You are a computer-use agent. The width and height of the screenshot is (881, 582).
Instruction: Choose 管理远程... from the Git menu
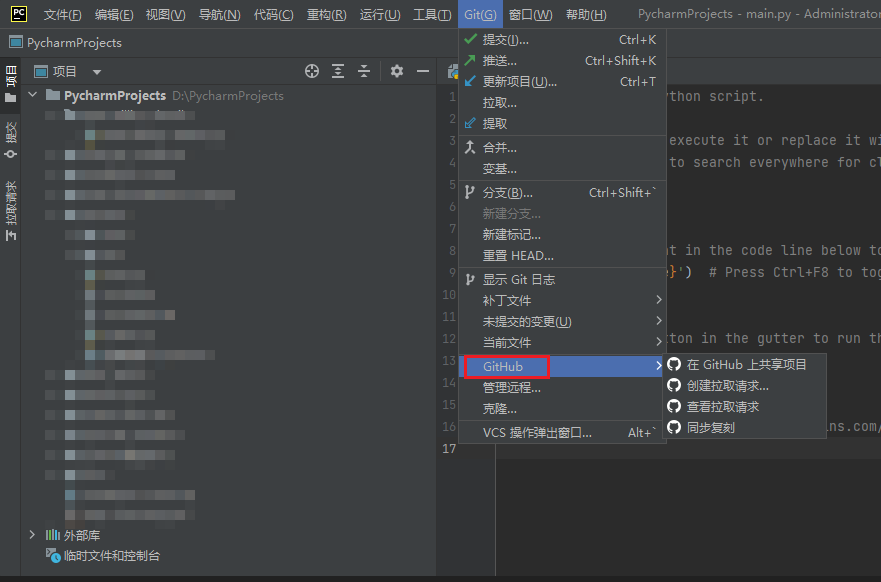(x=562, y=388)
